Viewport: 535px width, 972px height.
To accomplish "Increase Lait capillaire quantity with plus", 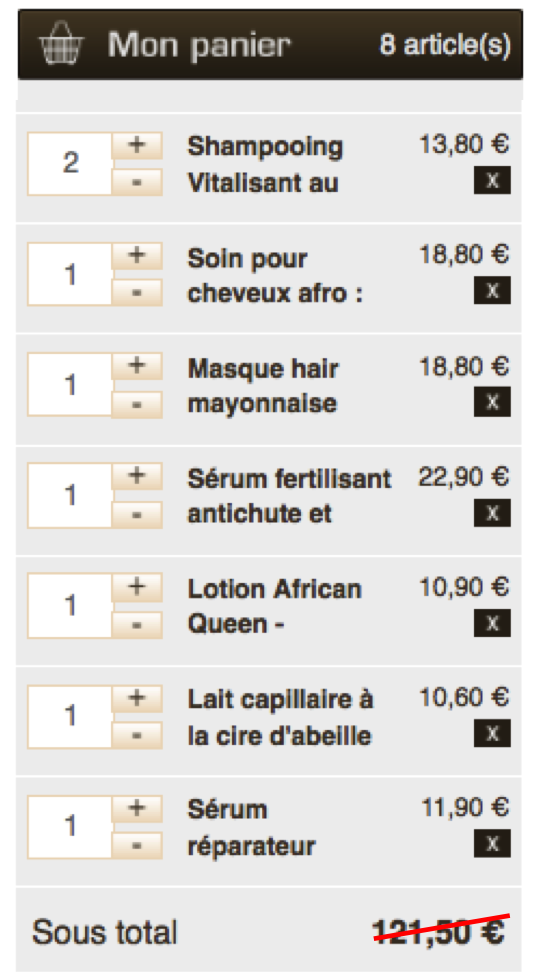I will pyautogui.click(x=137, y=699).
